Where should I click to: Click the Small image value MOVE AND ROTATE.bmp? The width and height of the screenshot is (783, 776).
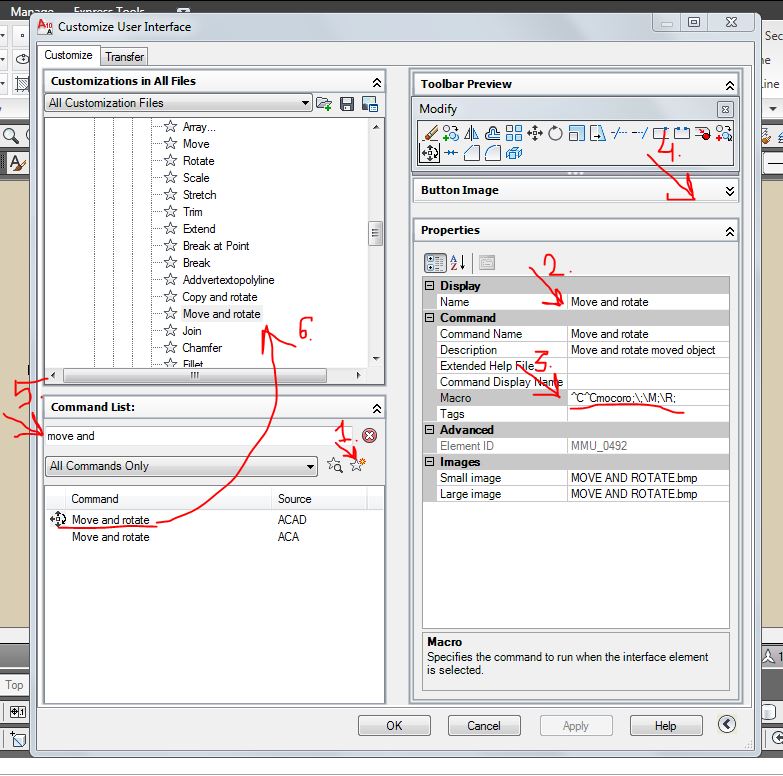648,478
